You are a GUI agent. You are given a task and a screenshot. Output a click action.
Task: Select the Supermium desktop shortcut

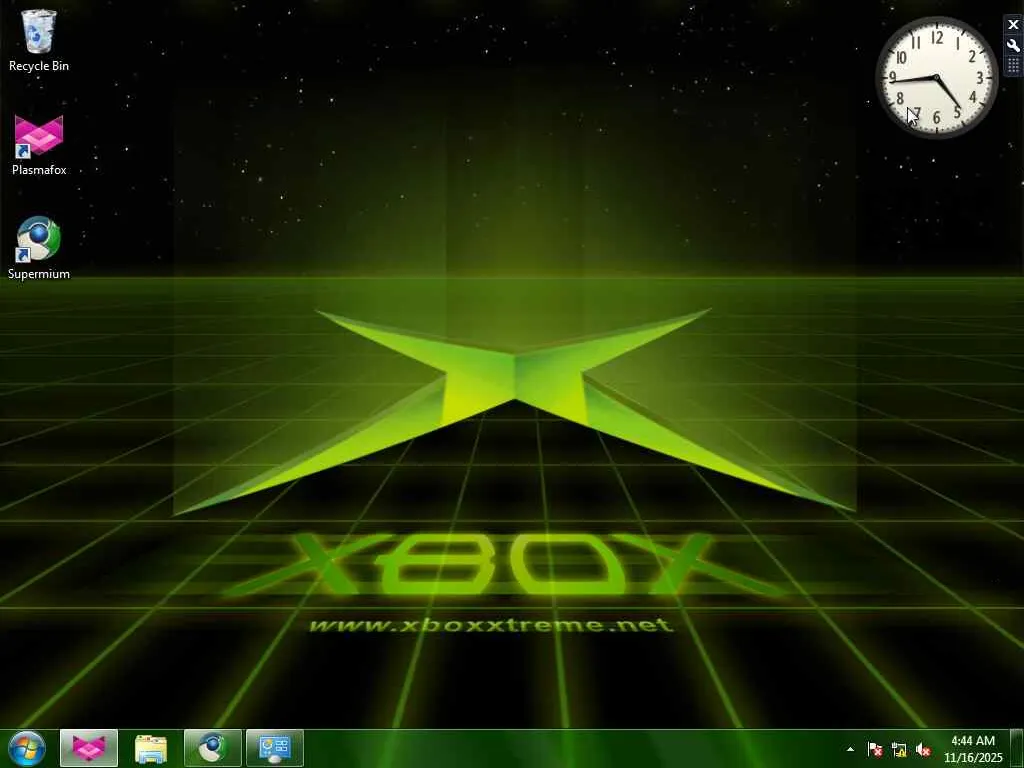pyautogui.click(x=39, y=248)
